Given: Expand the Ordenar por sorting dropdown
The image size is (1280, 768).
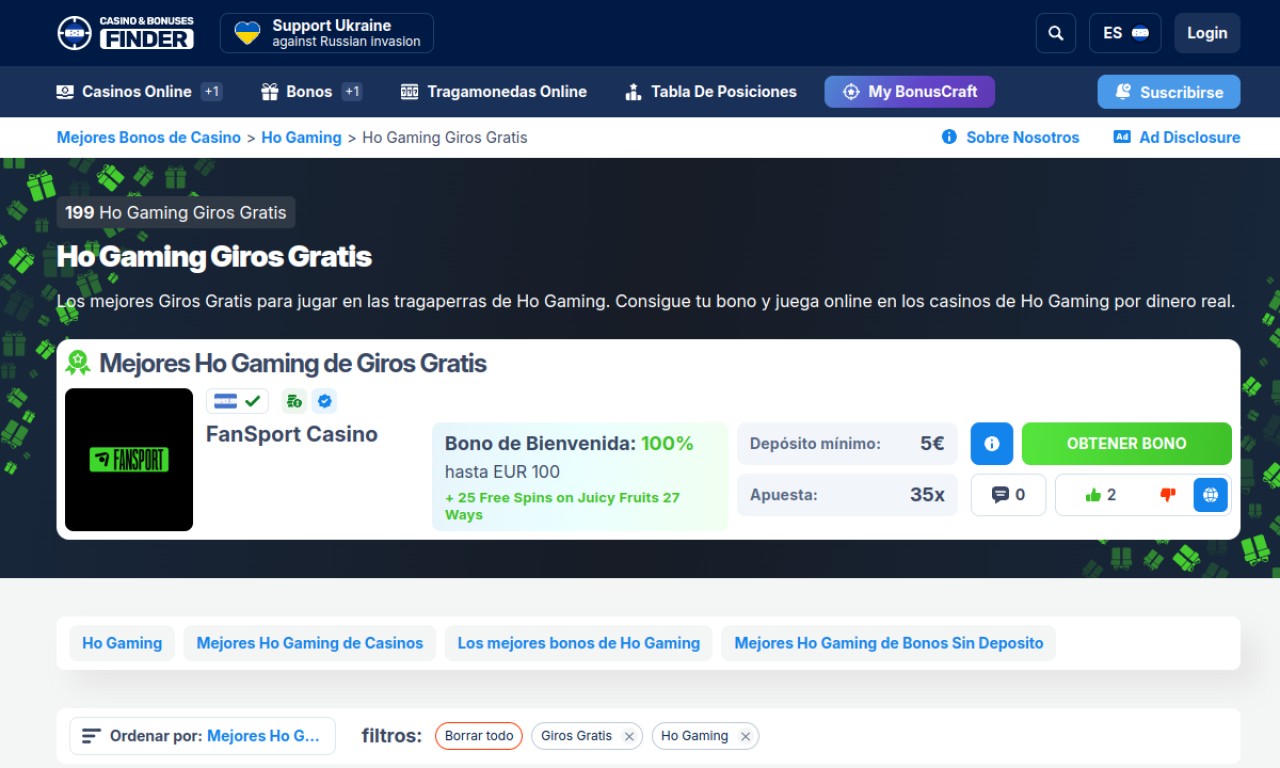Looking at the screenshot, I should pyautogui.click(x=202, y=736).
